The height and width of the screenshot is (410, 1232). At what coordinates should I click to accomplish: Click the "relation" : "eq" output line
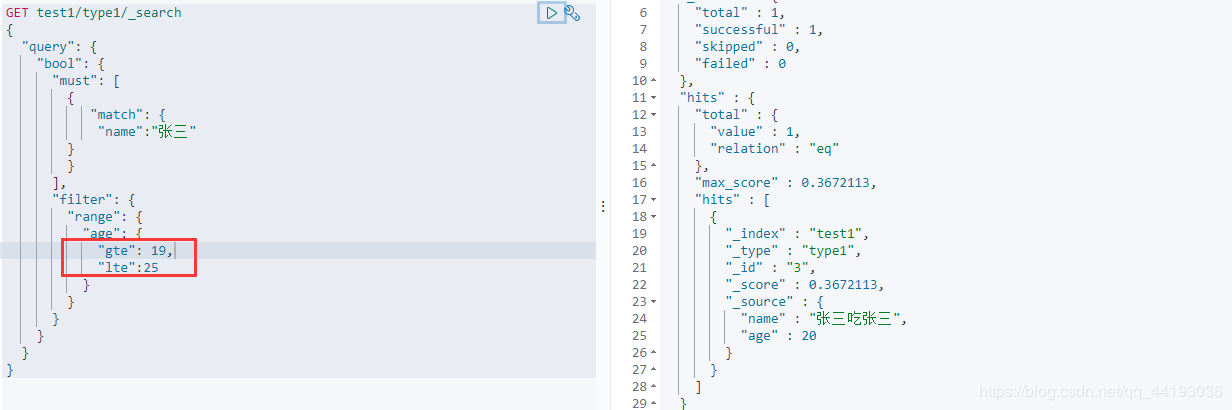pos(774,148)
